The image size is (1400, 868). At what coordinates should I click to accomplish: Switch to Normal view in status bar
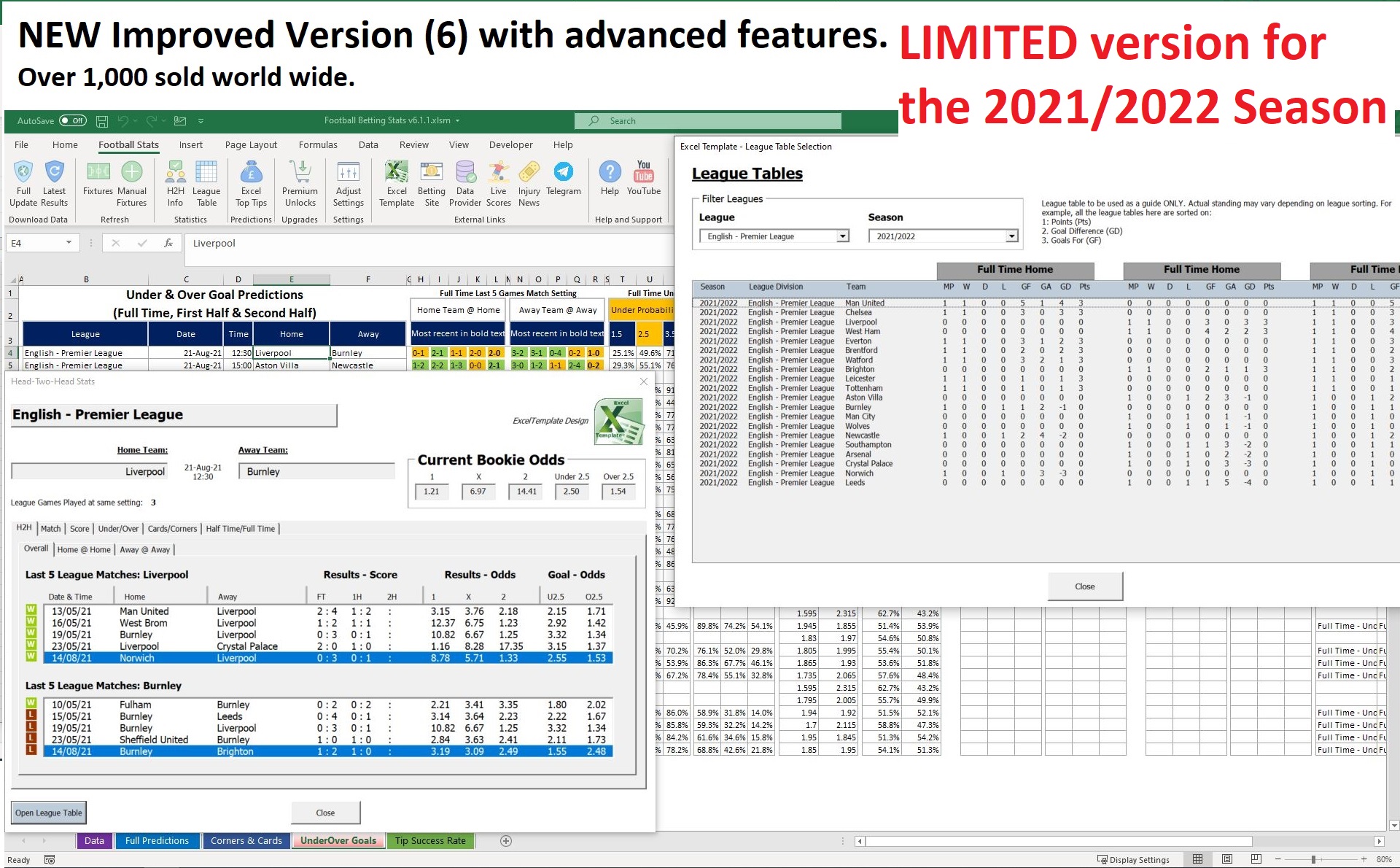[1197, 859]
